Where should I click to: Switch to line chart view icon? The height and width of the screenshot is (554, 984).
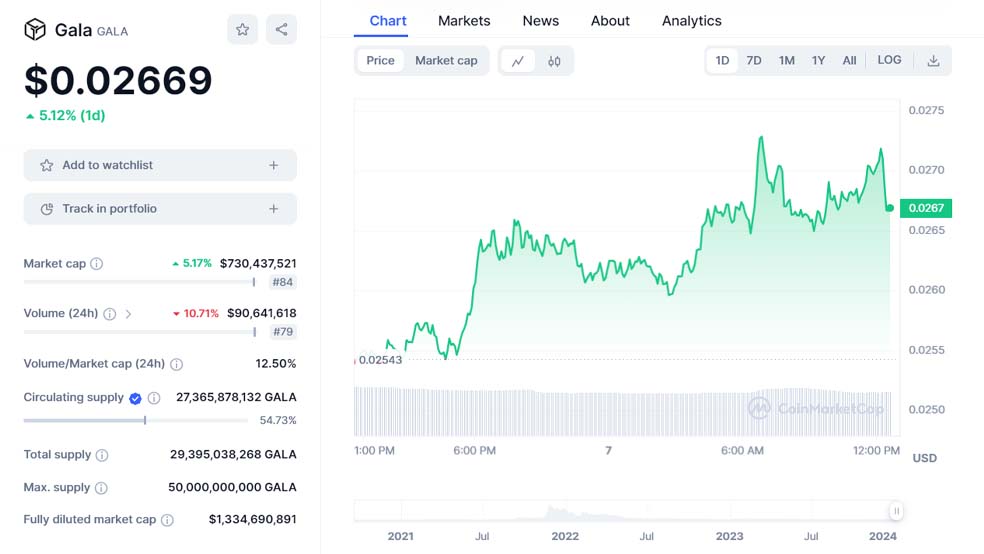517,61
